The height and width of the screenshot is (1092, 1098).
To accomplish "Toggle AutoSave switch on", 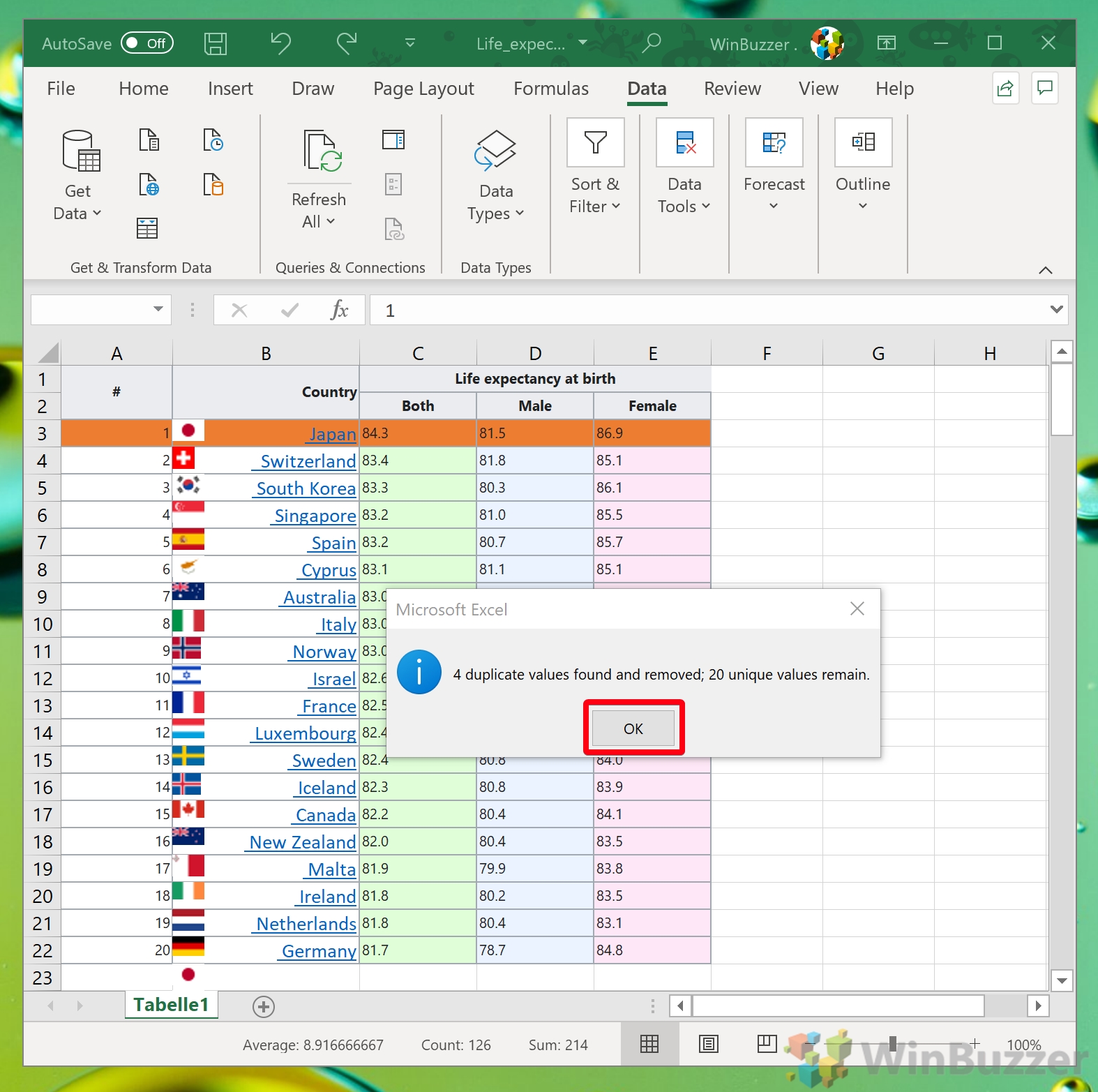I will point(146,43).
